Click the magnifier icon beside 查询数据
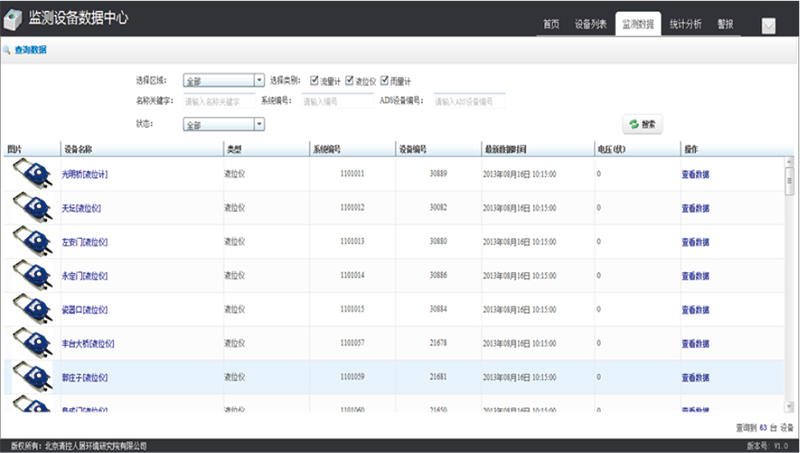800x453 pixels. click(7, 50)
